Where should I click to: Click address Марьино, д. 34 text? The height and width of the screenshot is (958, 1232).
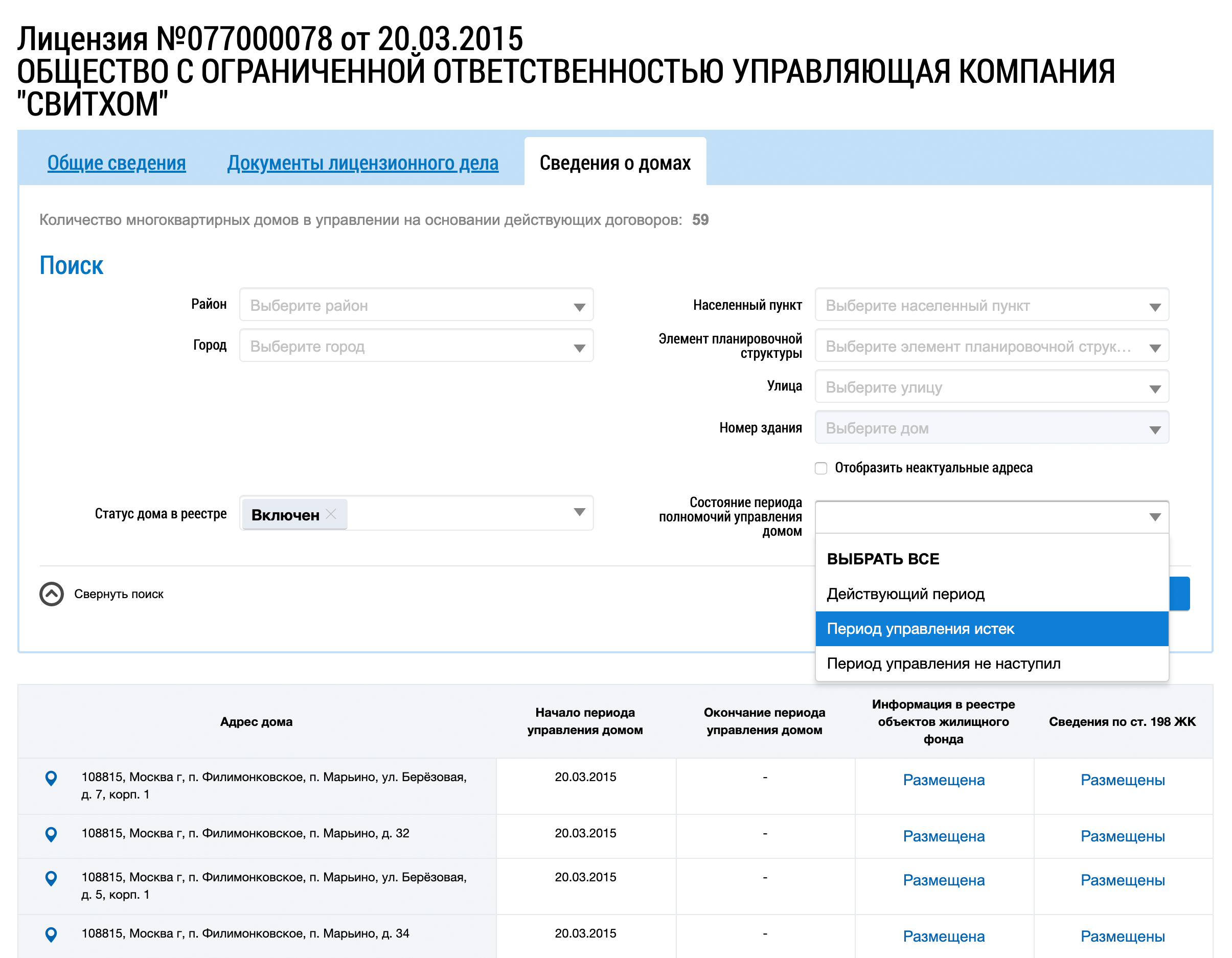pyautogui.click(x=245, y=934)
